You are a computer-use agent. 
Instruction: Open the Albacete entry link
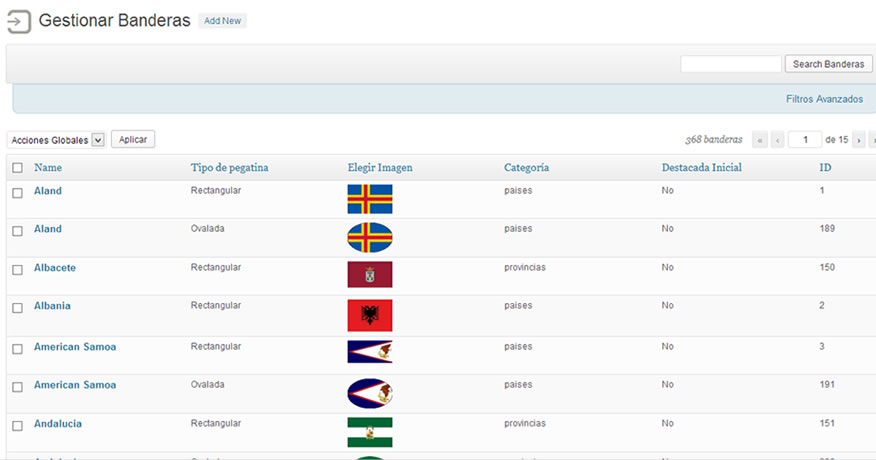point(55,267)
